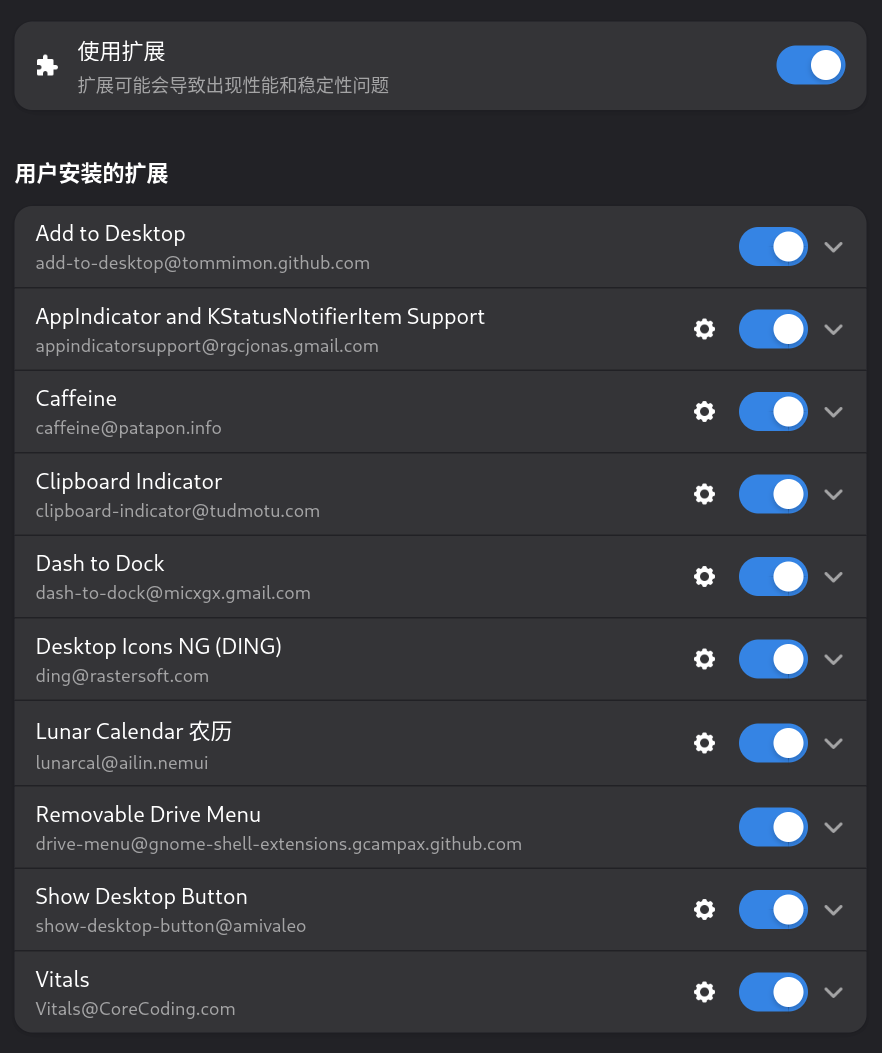Open Caffeine extension settings gear
The height and width of the screenshot is (1053, 882).
704,412
